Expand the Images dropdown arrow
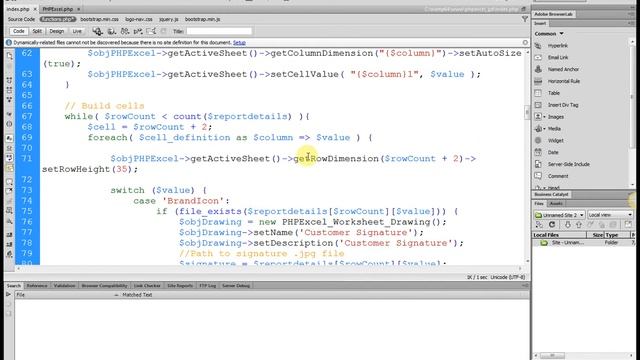Viewport: 640px width, 360px height. click(x=544, y=117)
